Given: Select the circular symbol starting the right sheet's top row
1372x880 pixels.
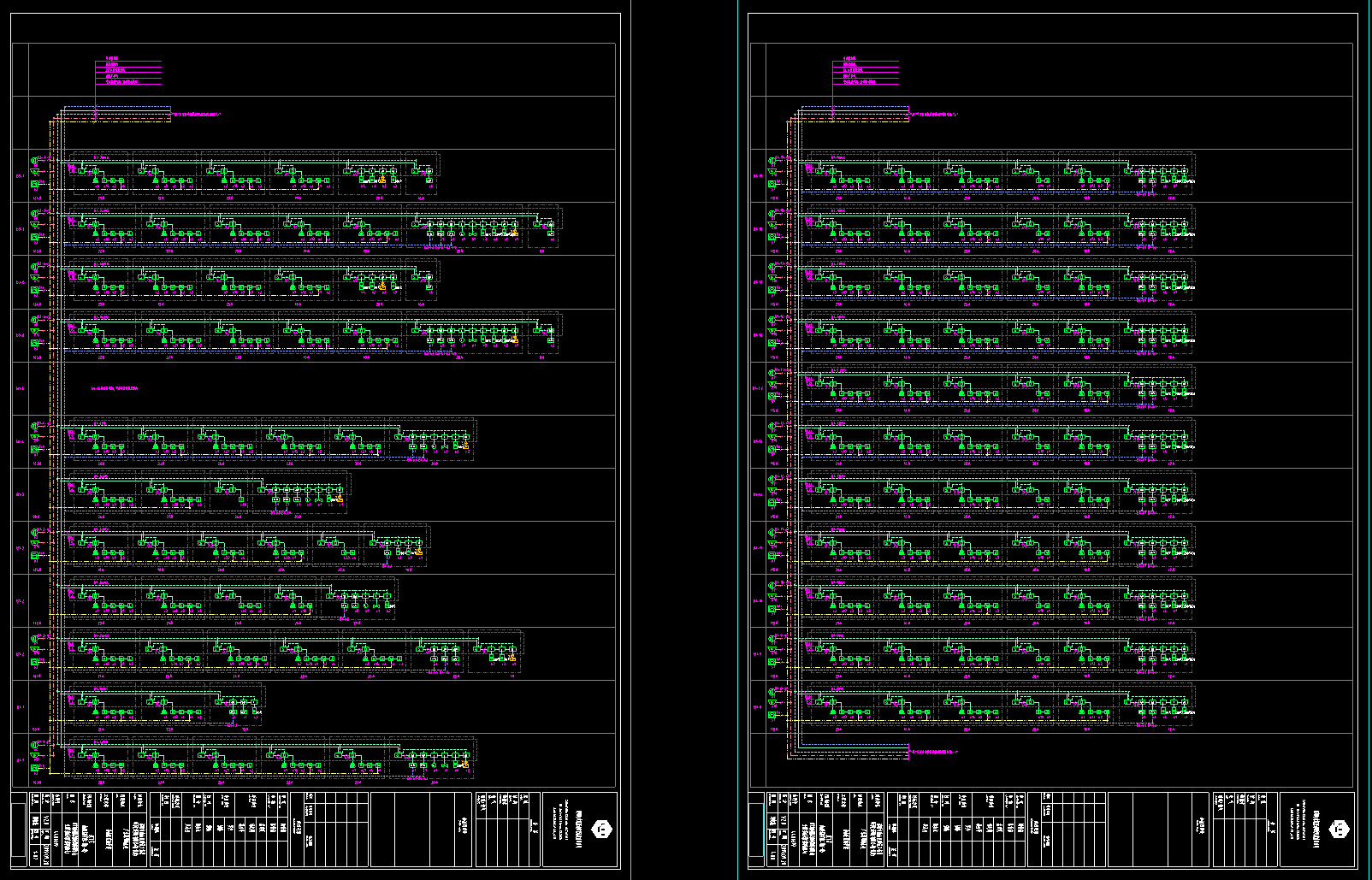Looking at the screenshot, I should click(x=772, y=160).
